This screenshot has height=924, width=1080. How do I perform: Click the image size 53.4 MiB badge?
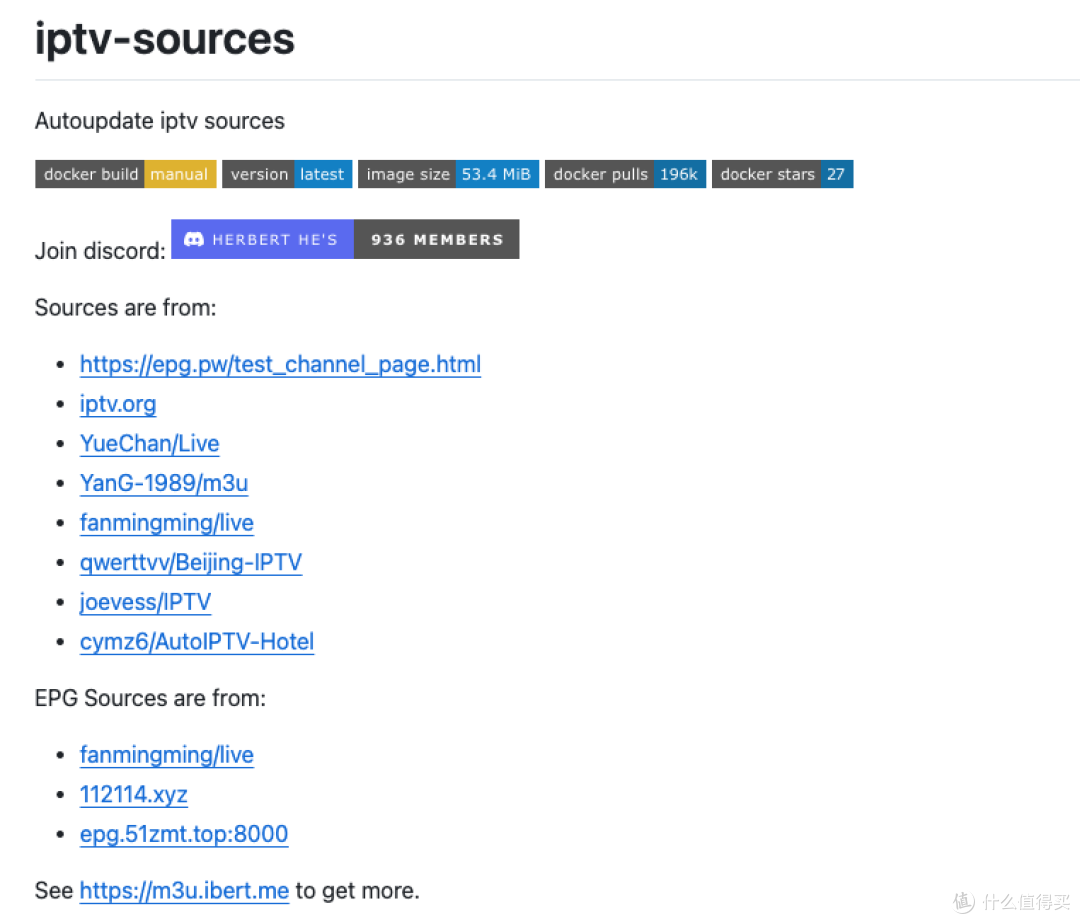448,174
